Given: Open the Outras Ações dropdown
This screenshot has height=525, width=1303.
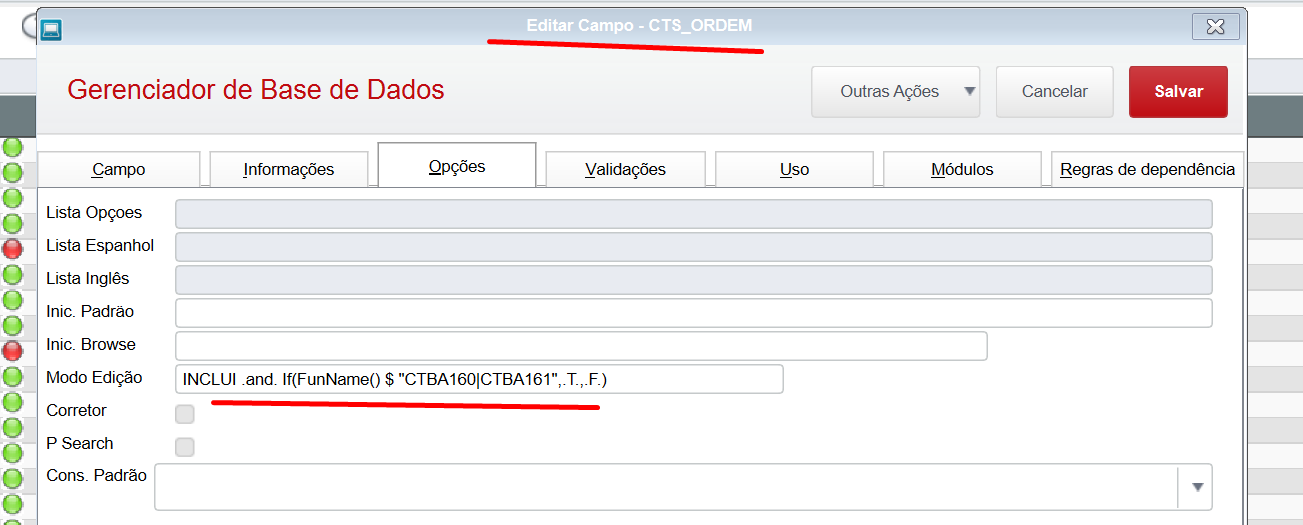Looking at the screenshot, I should [x=895, y=91].
